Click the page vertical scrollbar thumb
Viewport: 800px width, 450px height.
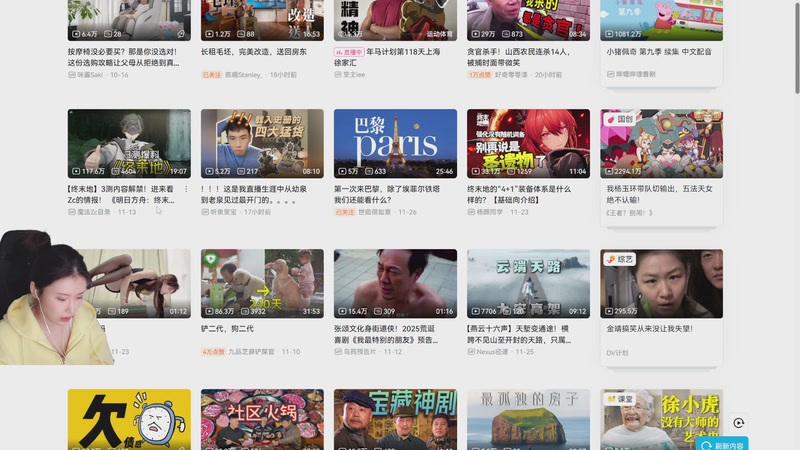(797, 46)
